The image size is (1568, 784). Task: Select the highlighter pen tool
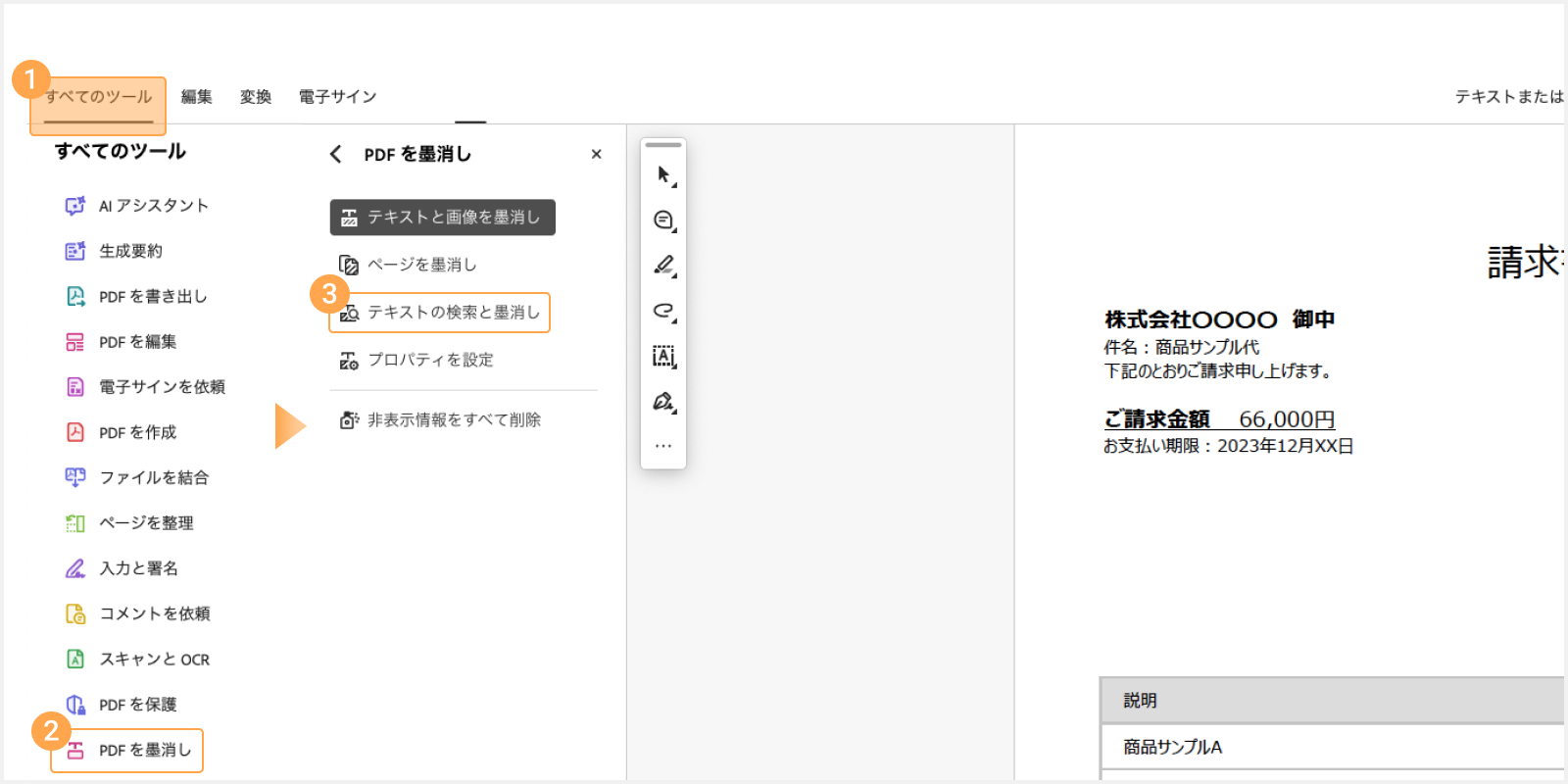click(664, 266)
